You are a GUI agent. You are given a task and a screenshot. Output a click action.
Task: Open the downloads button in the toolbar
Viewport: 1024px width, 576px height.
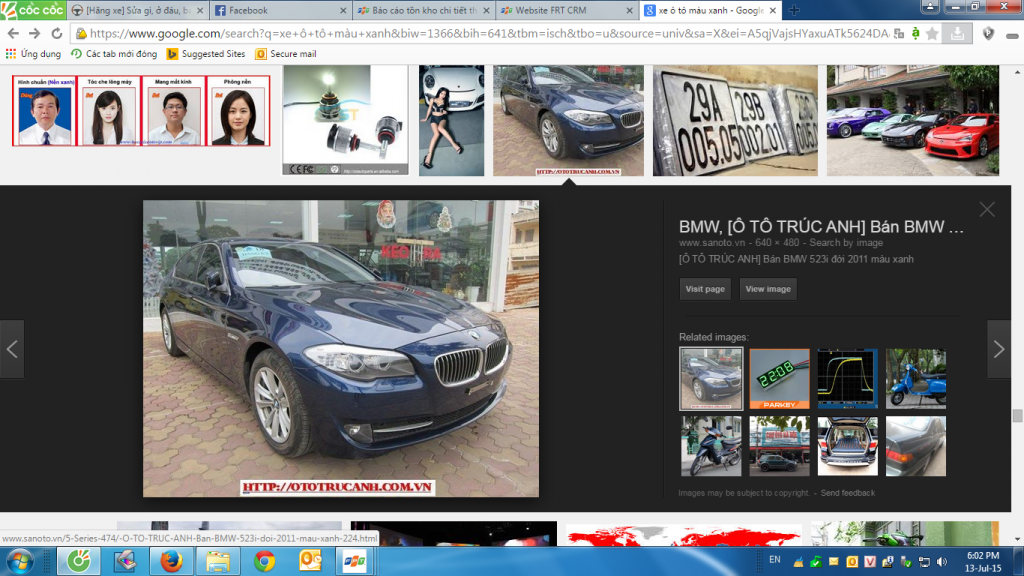(957, 33)
